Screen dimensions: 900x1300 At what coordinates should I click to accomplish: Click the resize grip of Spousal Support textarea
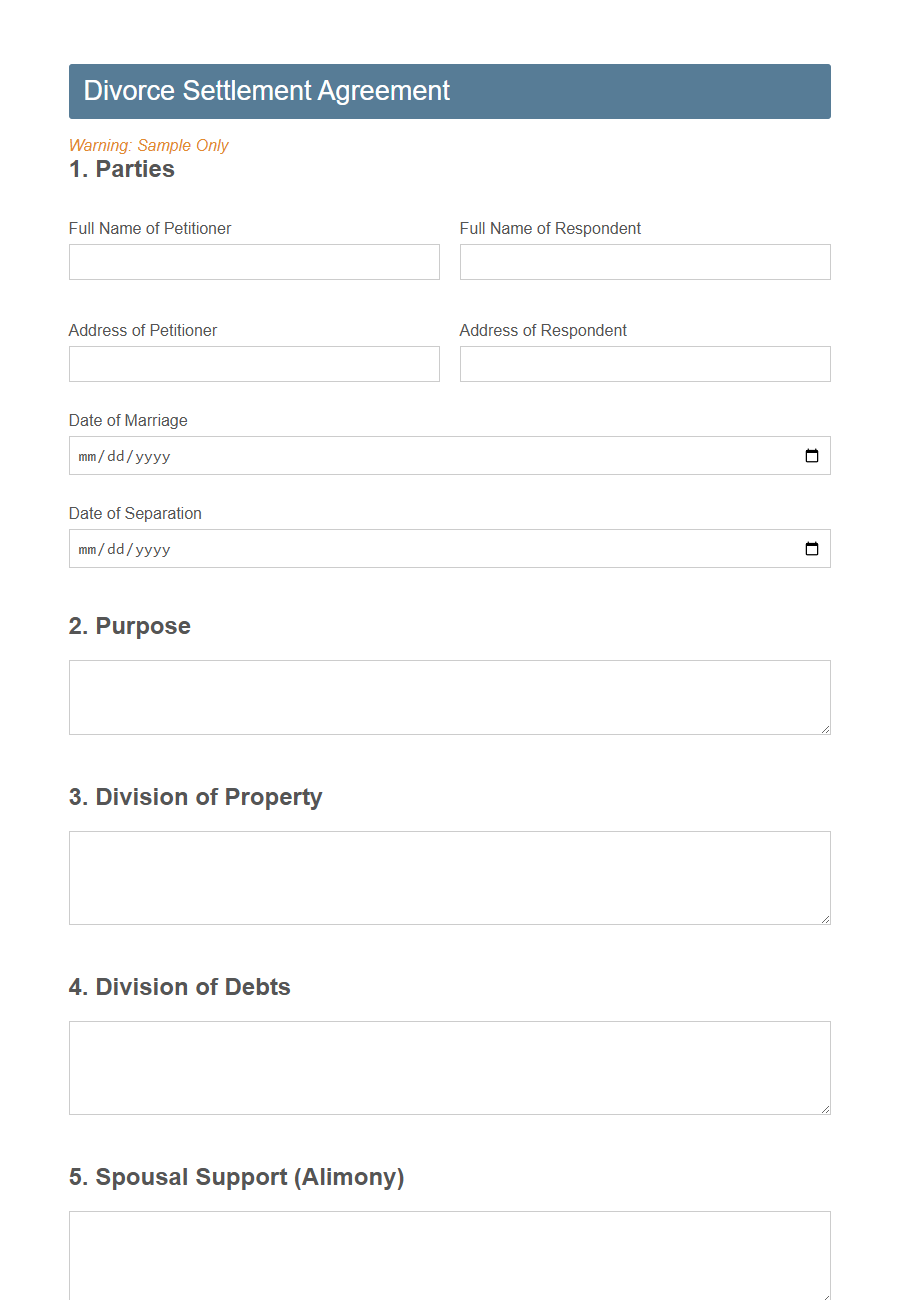click(825, 1297)
